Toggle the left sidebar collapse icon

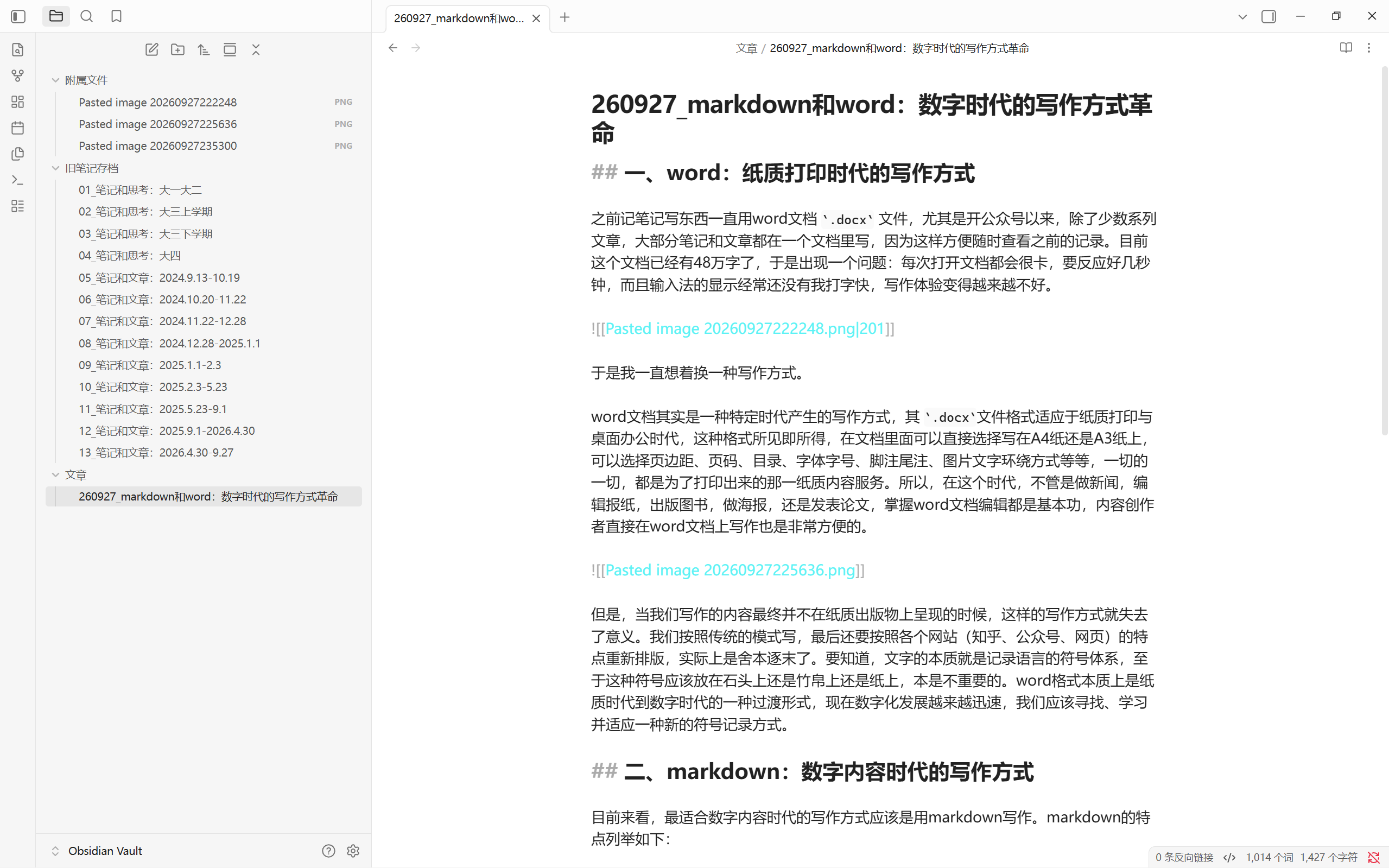click(x=18, y=17)
